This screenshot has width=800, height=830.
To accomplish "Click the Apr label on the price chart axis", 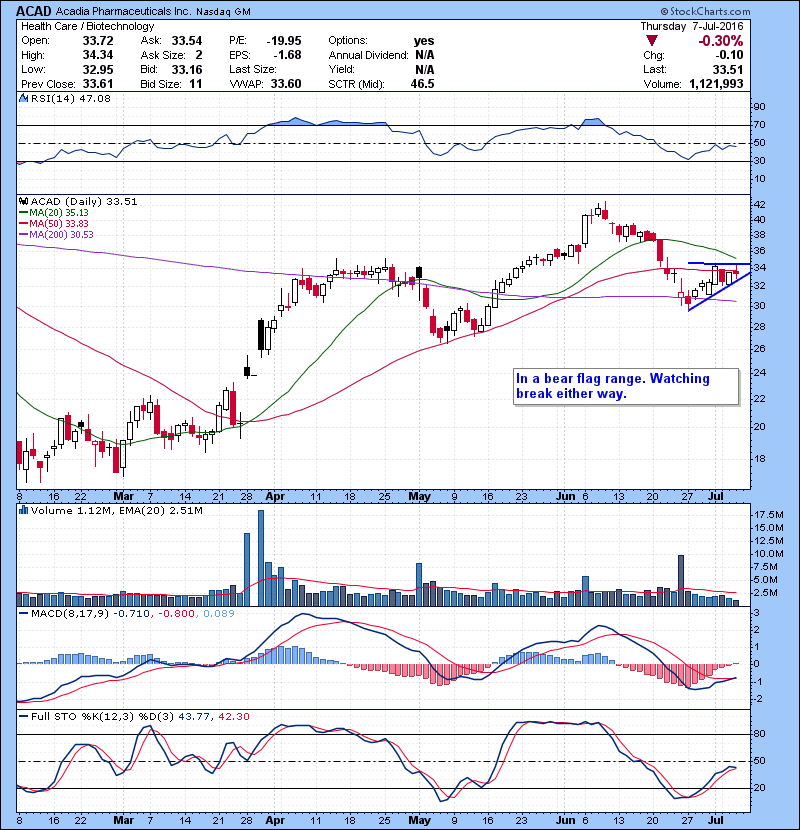I will pyautogui.click(x=275, y=496).
